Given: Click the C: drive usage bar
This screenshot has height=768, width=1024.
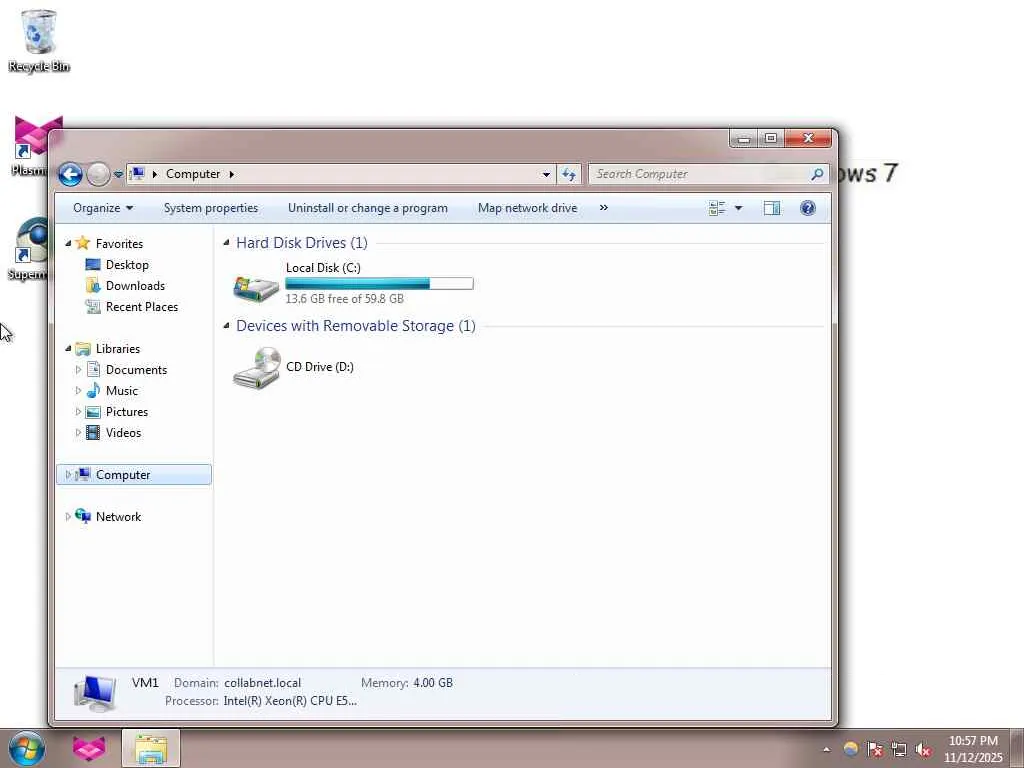Looking at the screenshot, I should (379, 283).
